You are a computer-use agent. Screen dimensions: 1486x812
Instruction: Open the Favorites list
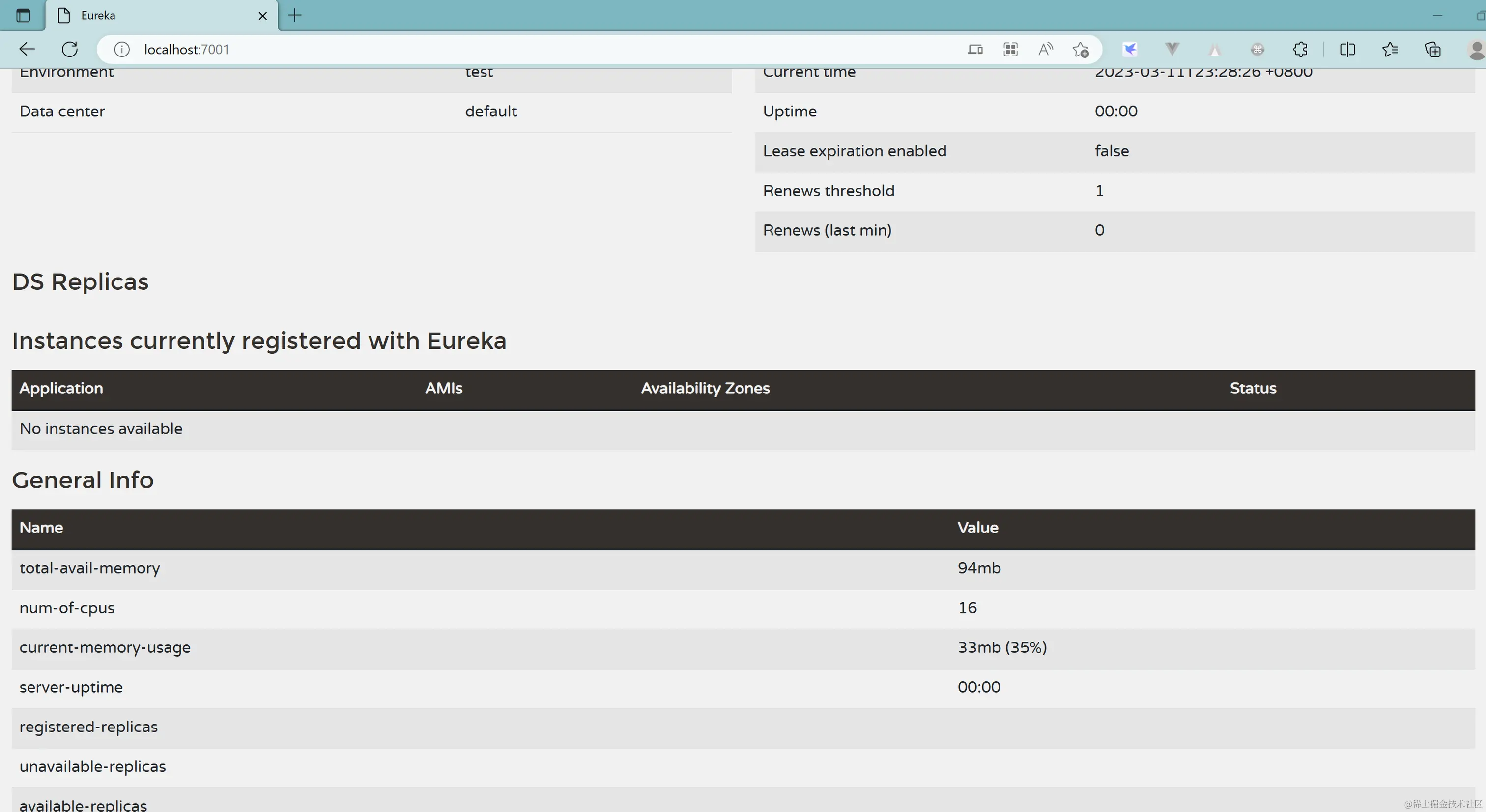(x=1390, y=50)
